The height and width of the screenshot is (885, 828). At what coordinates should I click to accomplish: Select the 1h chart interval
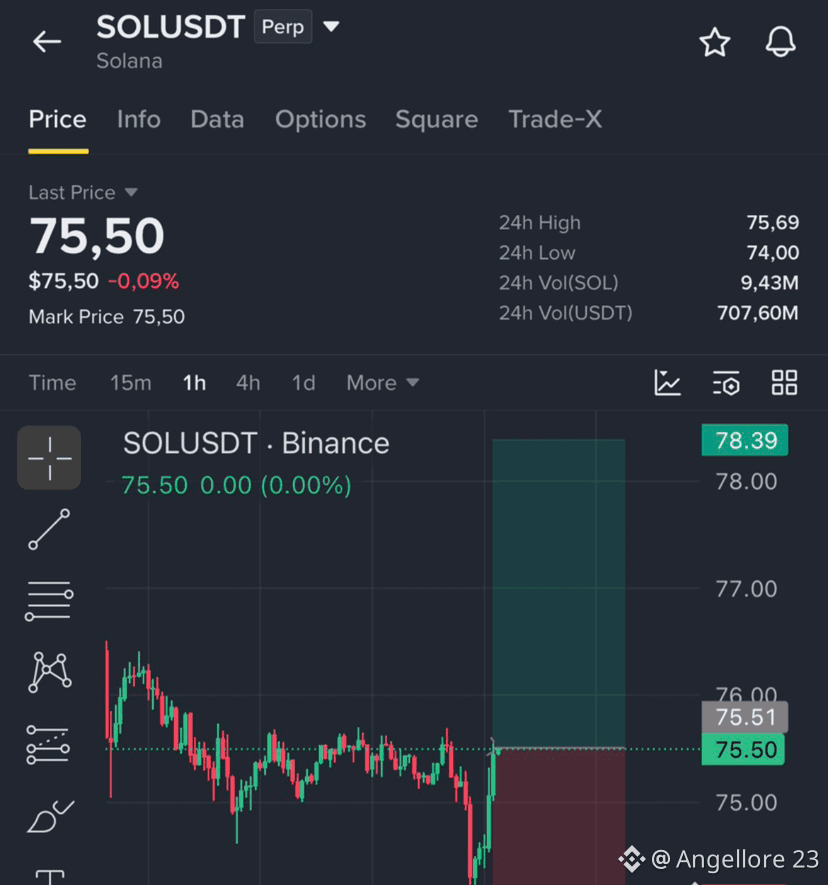tap(194, 383)
